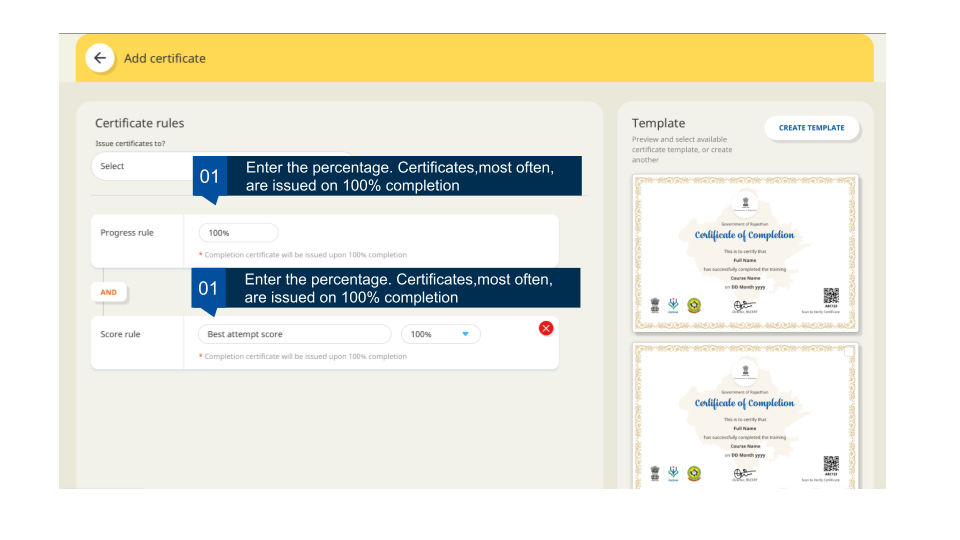The height and width of the screenshot is (540, 960).
Task: Open the Best attempt score selector
Action: point(294,334)
